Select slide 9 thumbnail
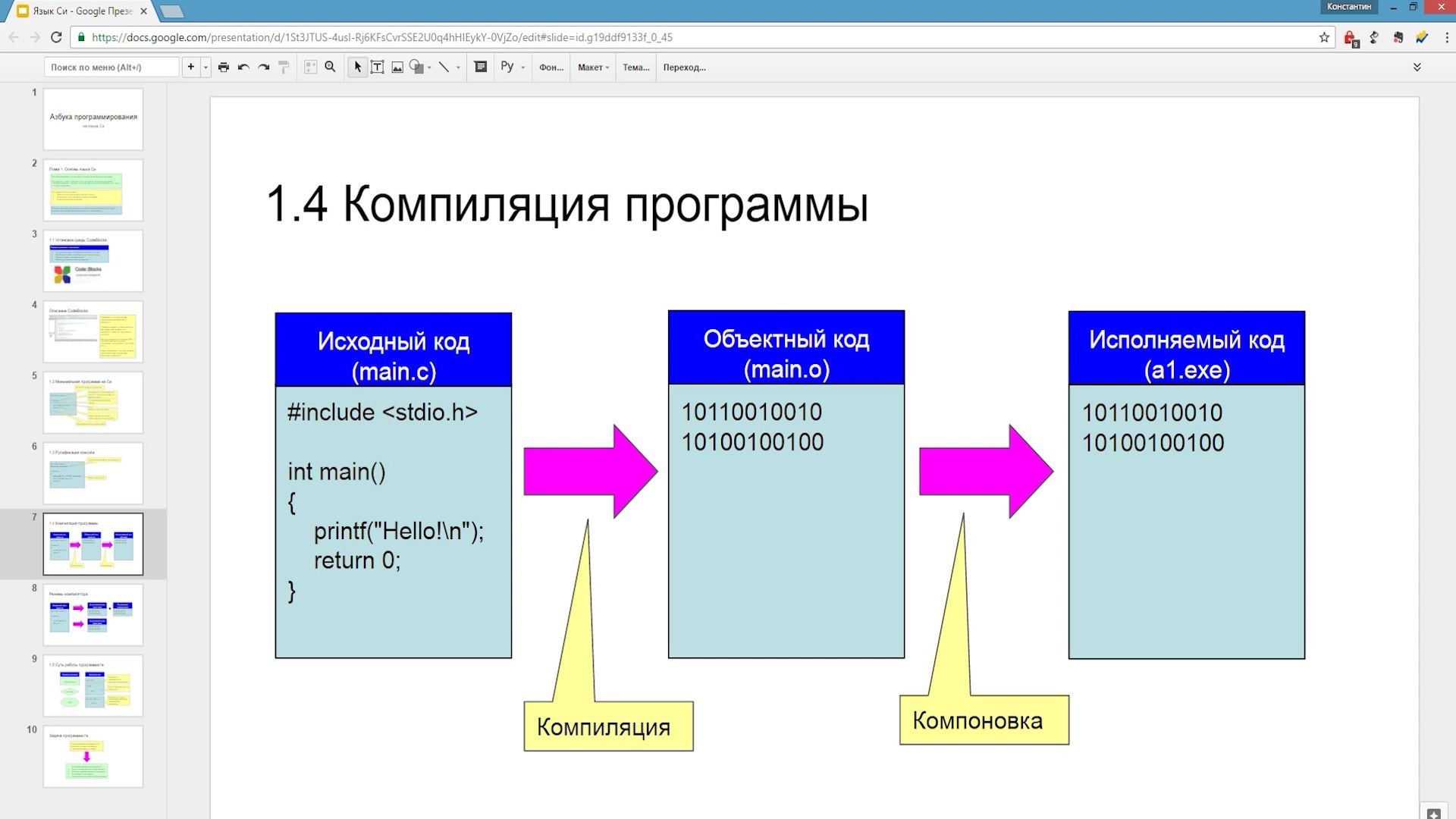This screenshot has height=819, width=1456. point(93,686)
